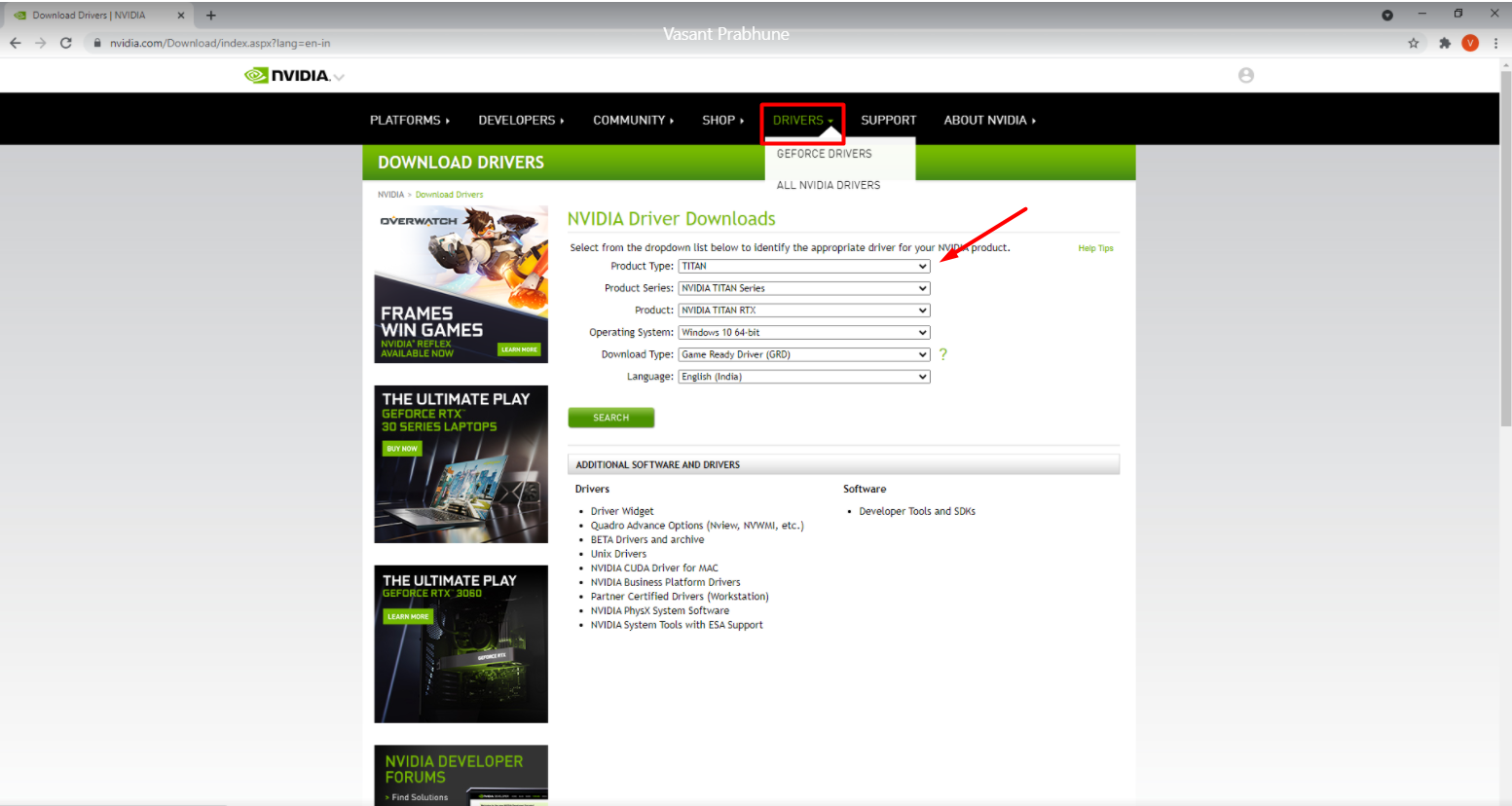Select ALL NVIDIA DRIVERS menu entry
The width and height of the screenshot is (1512, 806).
(x=829, y=185)
